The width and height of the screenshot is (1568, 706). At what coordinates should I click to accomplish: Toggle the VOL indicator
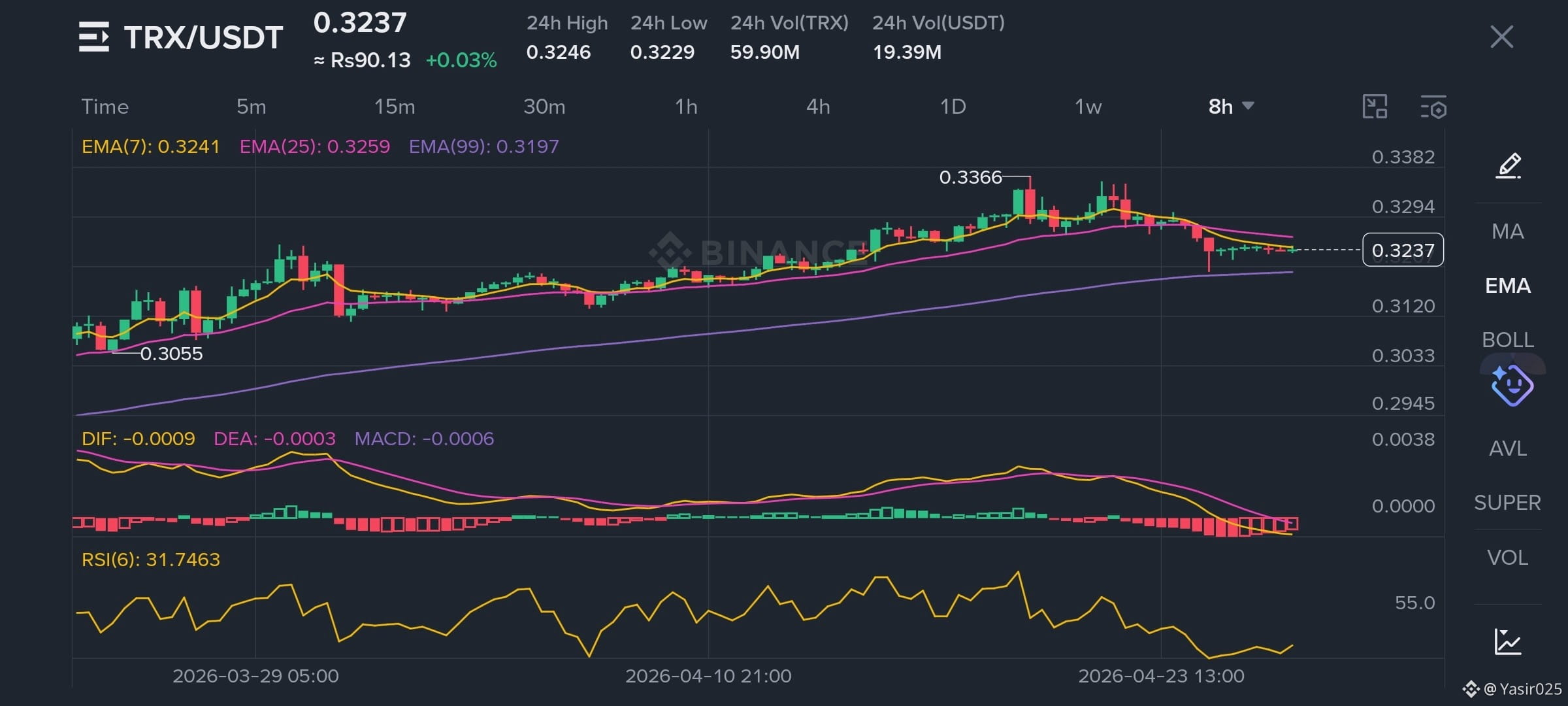pyautogui.click(x=1508, y=558)
